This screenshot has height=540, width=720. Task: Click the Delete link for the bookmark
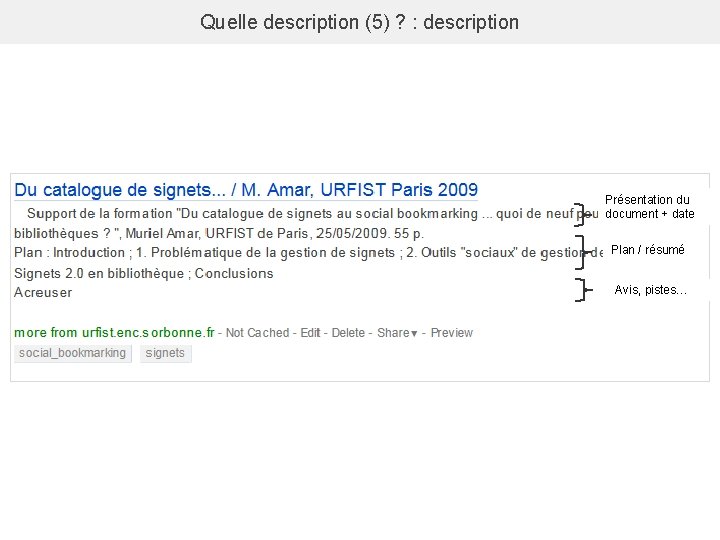348,333
